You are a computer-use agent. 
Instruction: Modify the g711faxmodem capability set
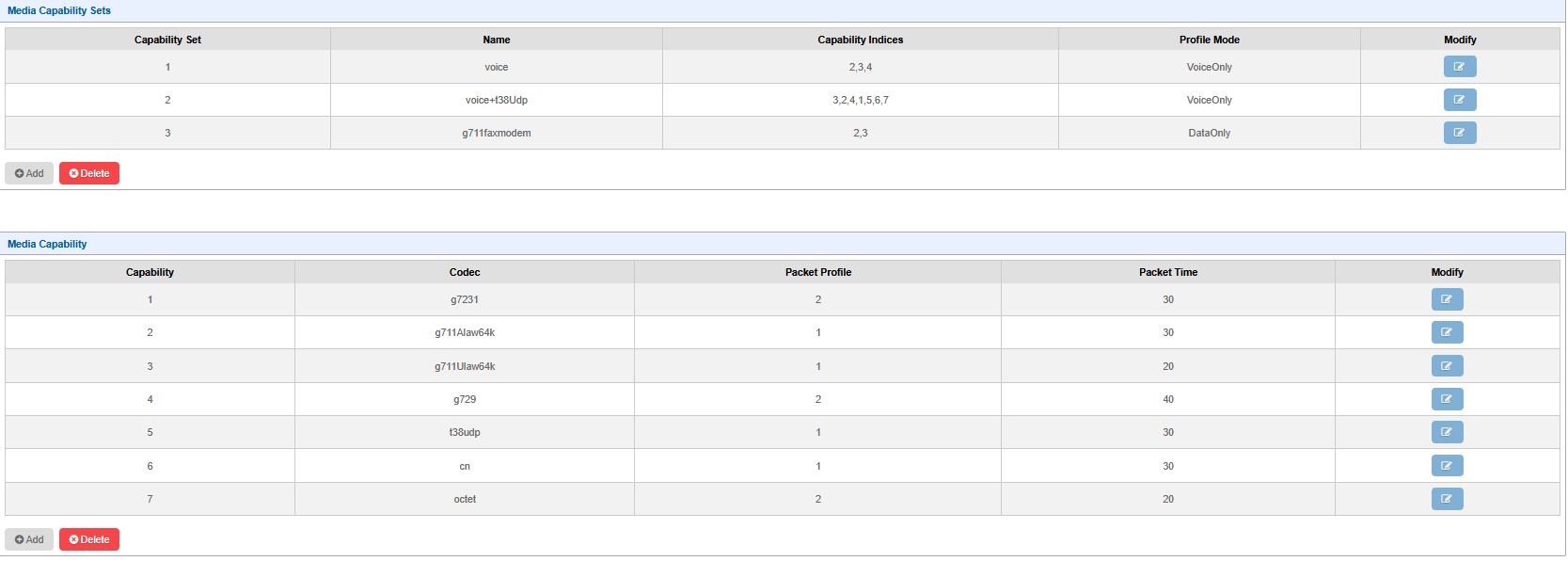(x=1459, y=133)
